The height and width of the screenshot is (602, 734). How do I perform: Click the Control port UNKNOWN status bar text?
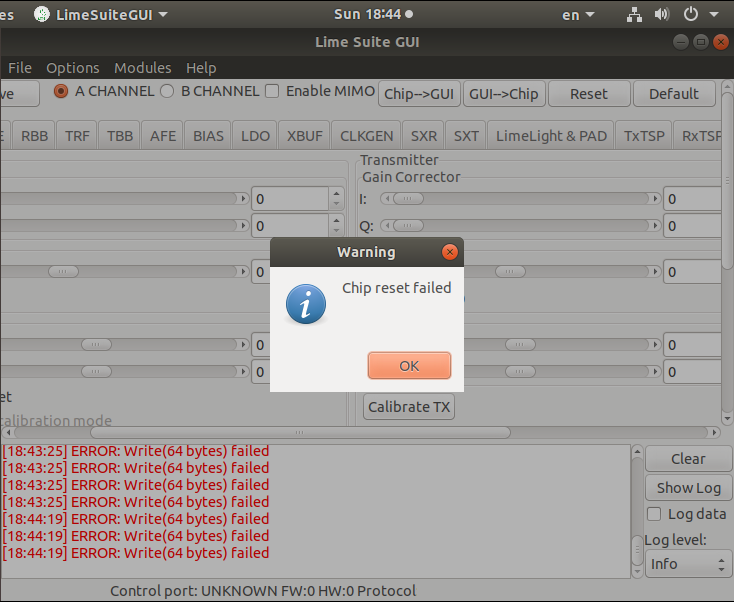263,591
